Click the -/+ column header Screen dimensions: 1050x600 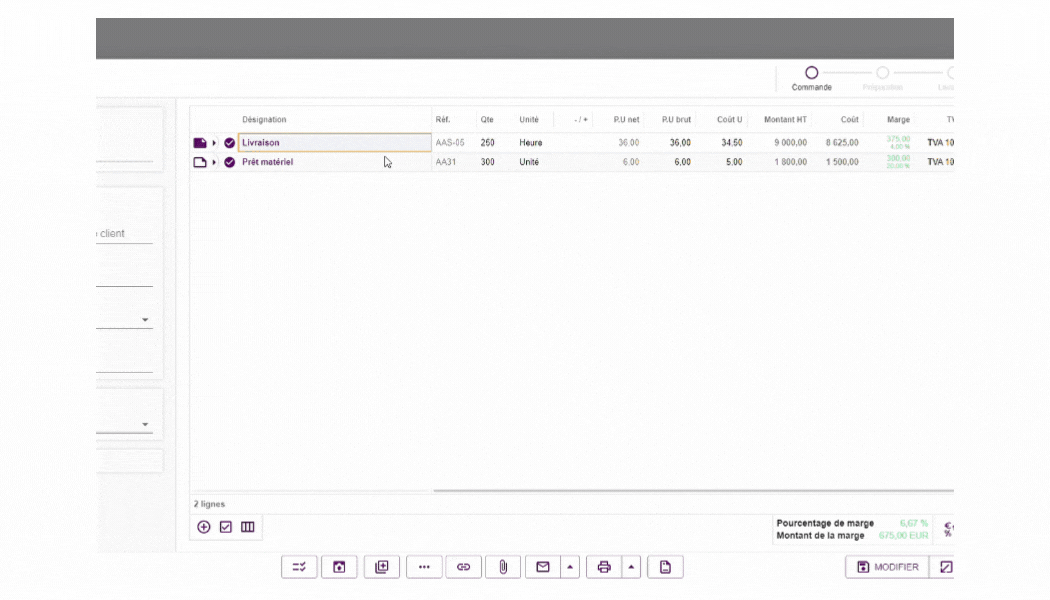click(581, 120)
